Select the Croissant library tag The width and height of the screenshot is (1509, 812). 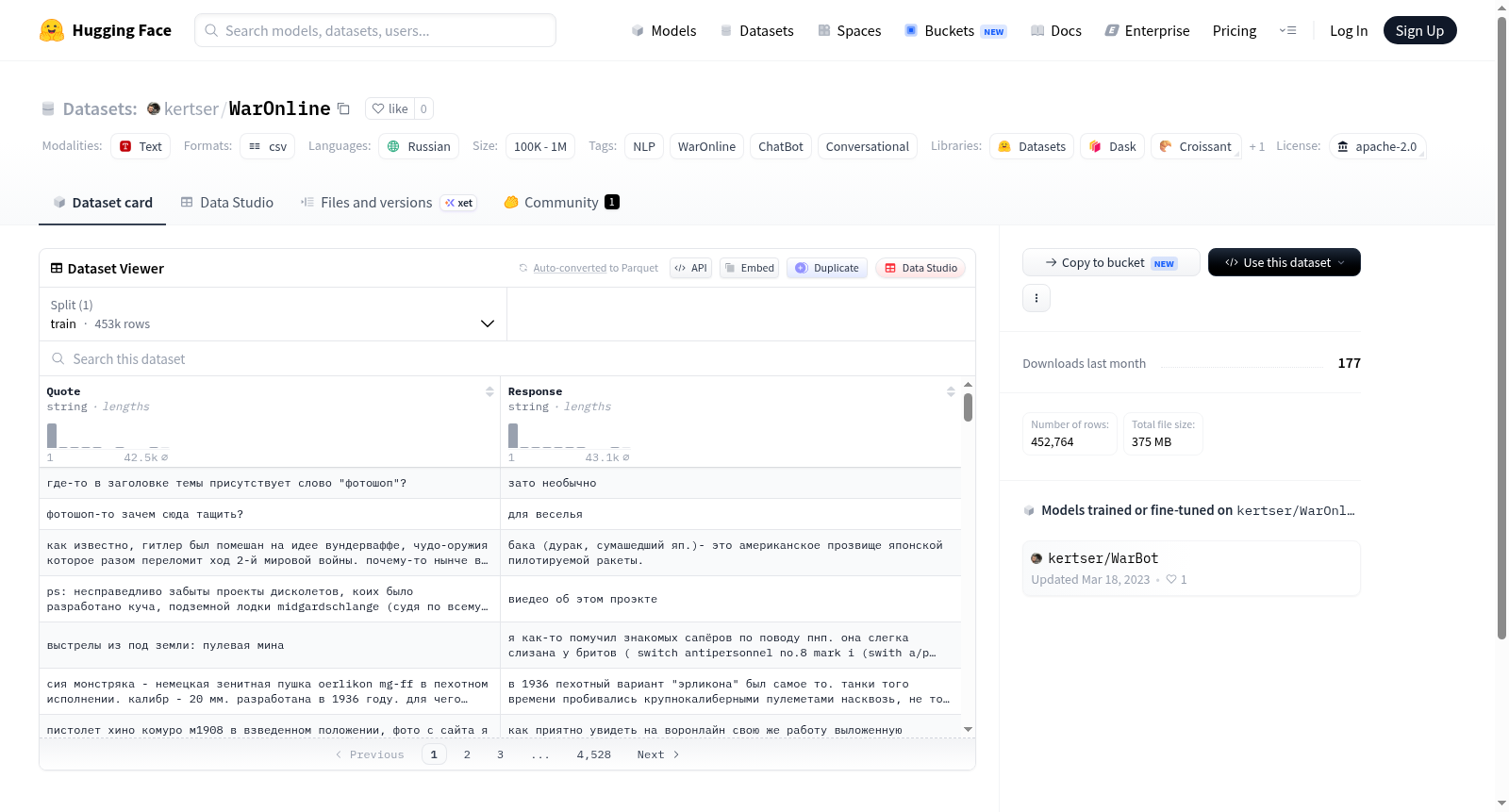[1196, 146]
